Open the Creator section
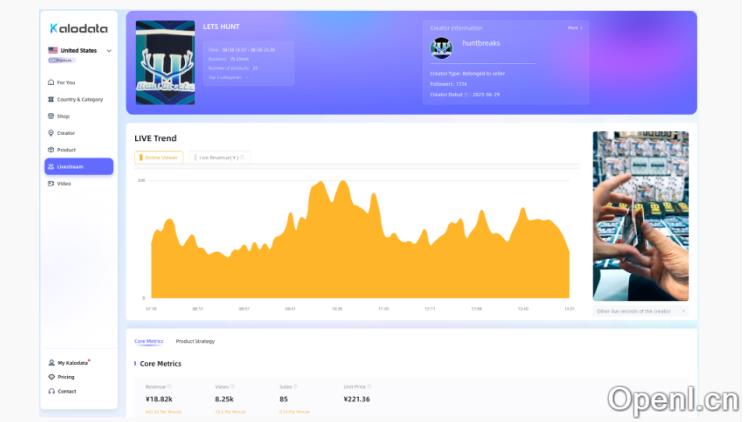750x422 pixels. (66, 133)
